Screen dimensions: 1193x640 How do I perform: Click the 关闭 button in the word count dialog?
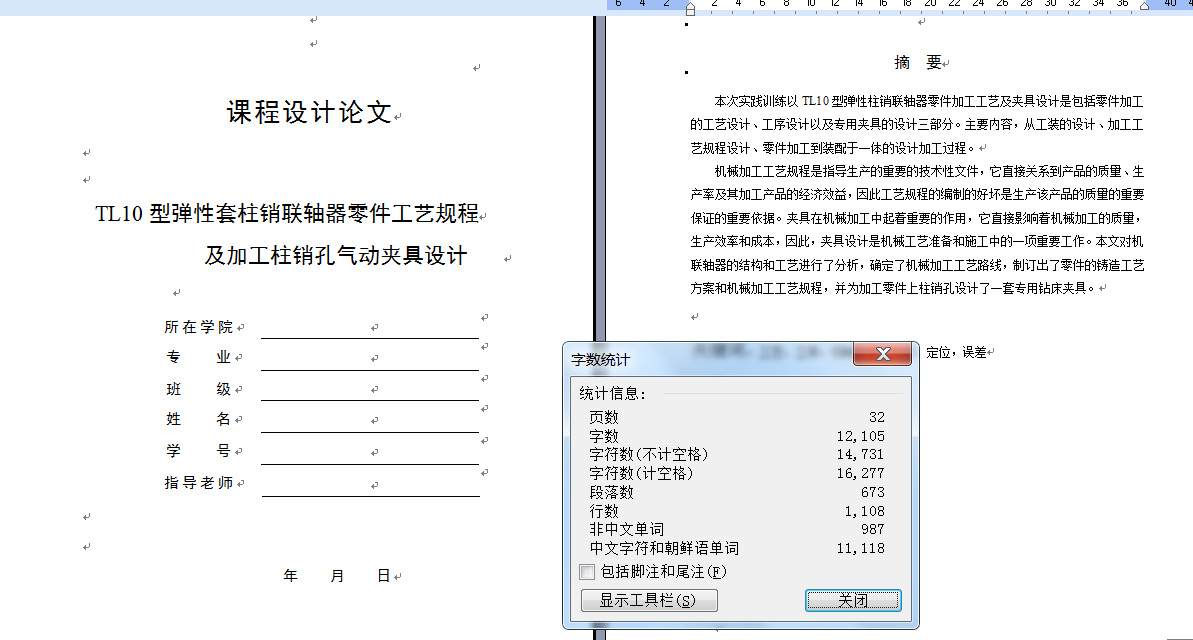pyautogui.click(x=853, y=600)
